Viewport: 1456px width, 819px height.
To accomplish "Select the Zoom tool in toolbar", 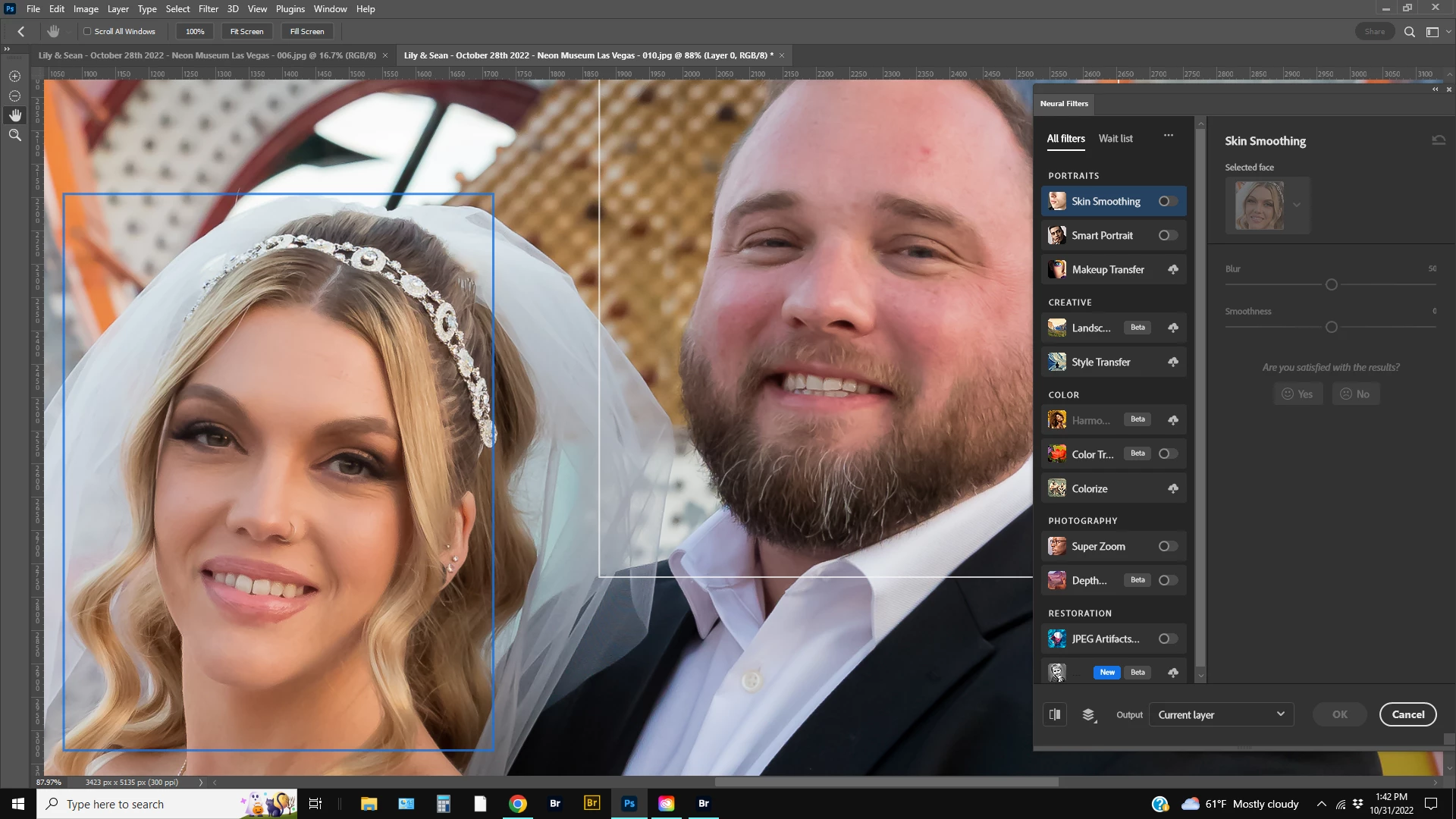I will (x=14, y=135).
